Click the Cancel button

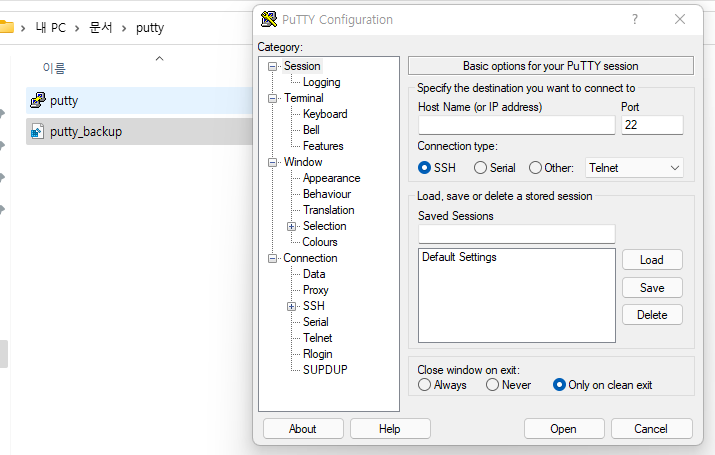651,429
